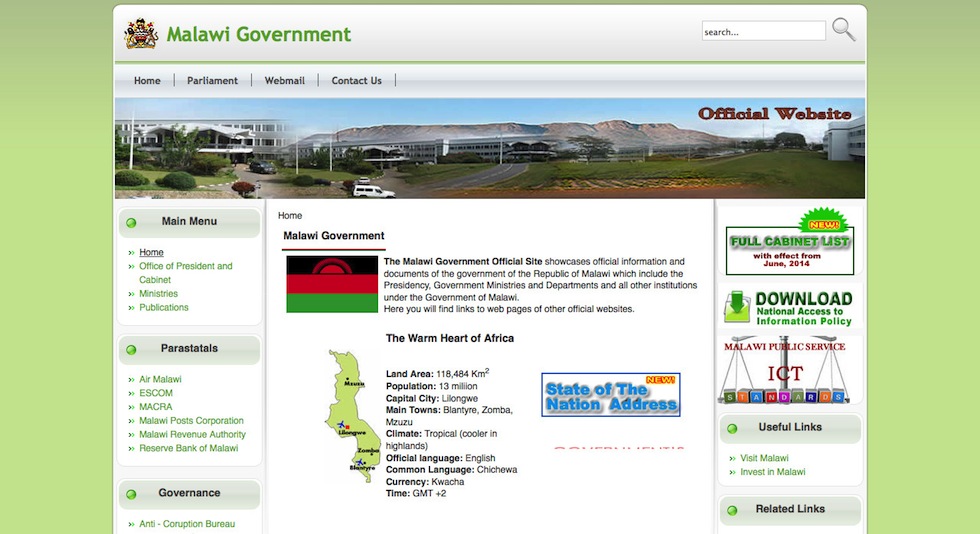980x534 pixels.
Task: Visit the Air Malawi parastatal link
Action: point(160,379)
